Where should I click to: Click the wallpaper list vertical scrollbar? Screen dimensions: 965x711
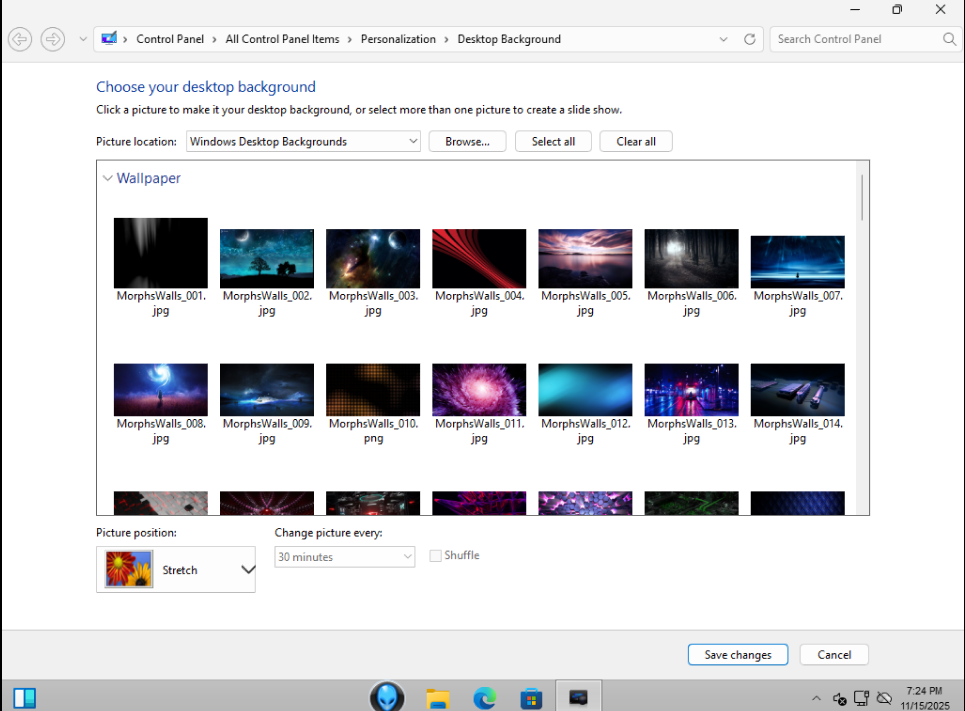click(x=861, y=197)
